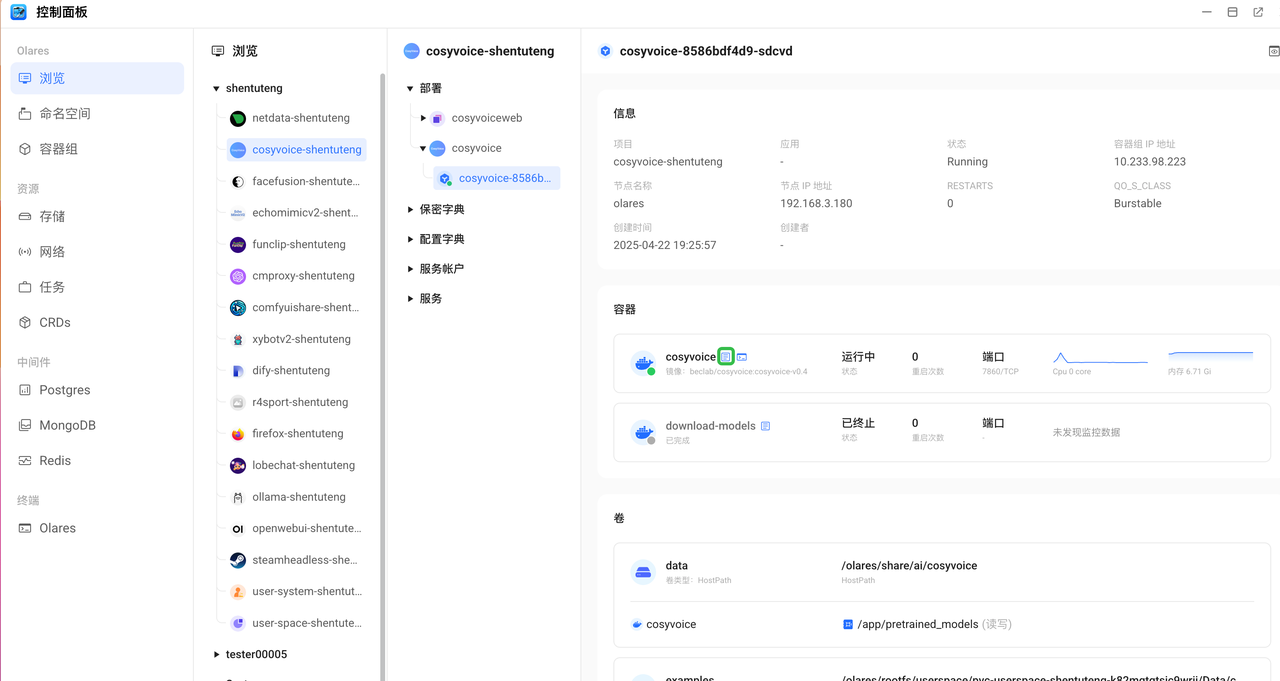Expand the 服务帐户 section
Viewport: 1280px width, 681px height.
[410, 269]
